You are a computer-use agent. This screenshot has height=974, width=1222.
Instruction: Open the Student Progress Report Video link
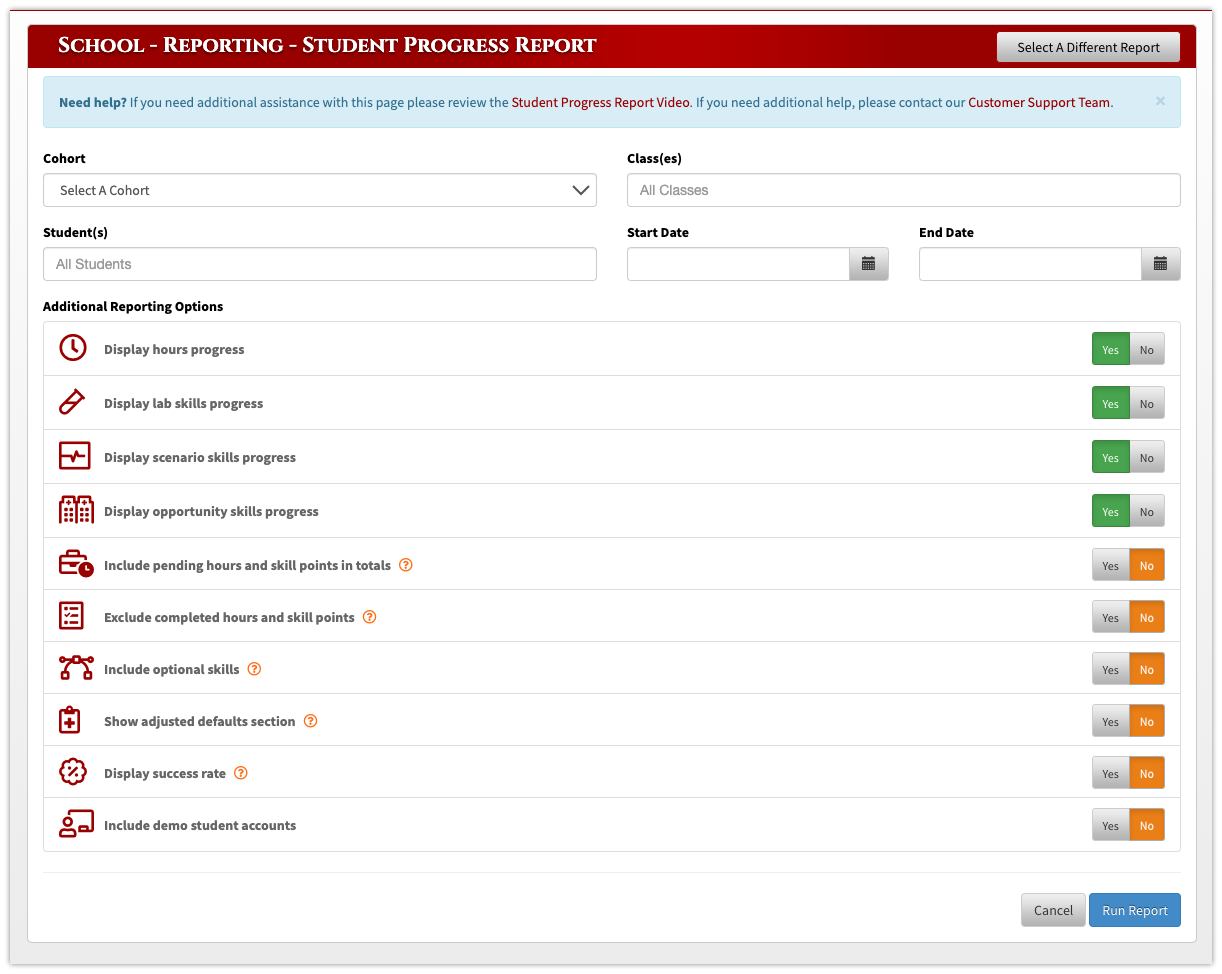coord(600,102)
